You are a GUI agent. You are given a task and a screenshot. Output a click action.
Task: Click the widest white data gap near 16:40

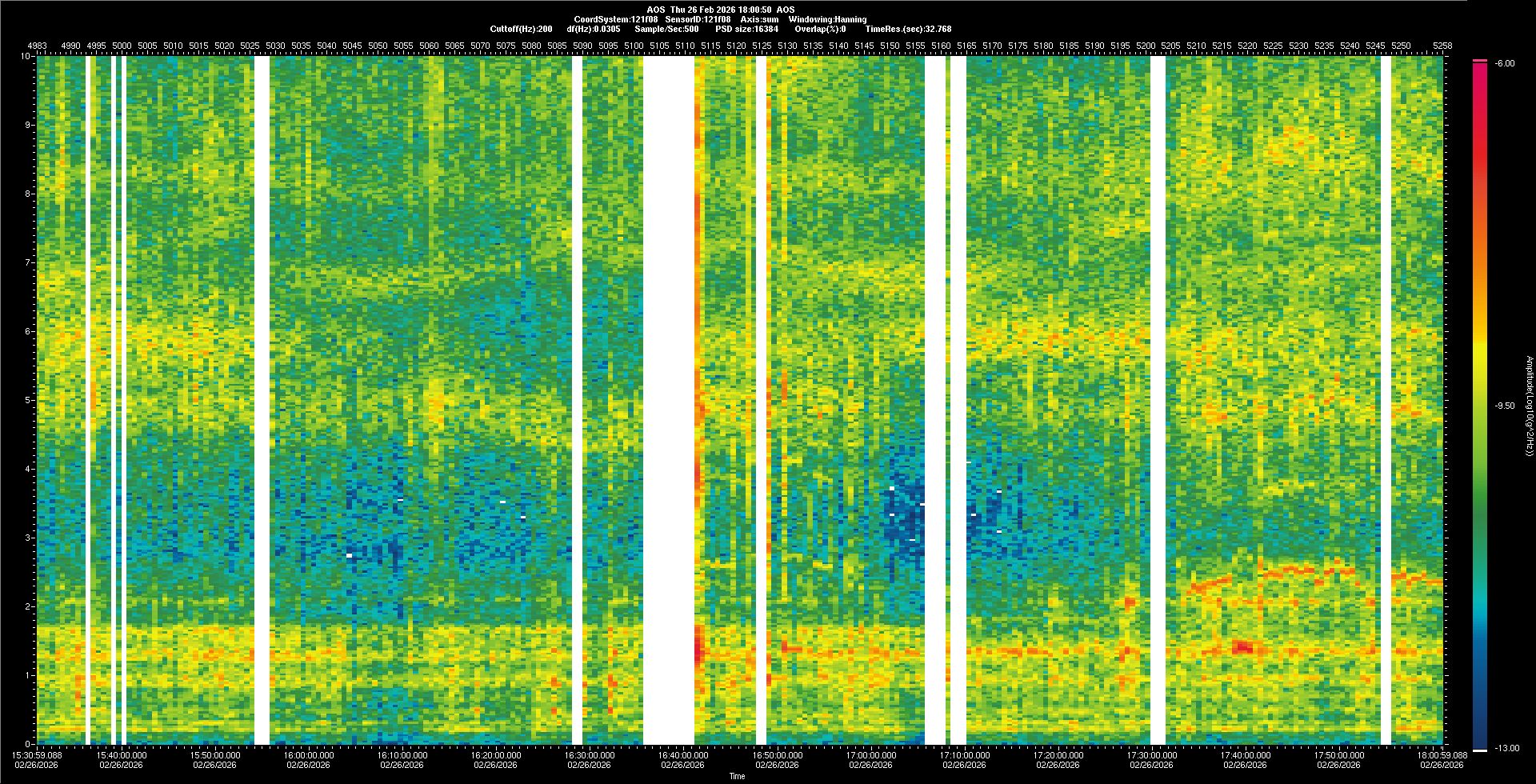[x=668, y=400]
